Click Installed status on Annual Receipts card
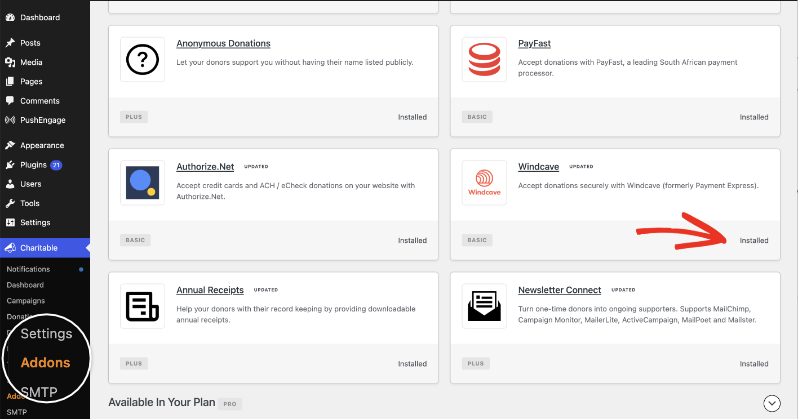 click(412, 364)
